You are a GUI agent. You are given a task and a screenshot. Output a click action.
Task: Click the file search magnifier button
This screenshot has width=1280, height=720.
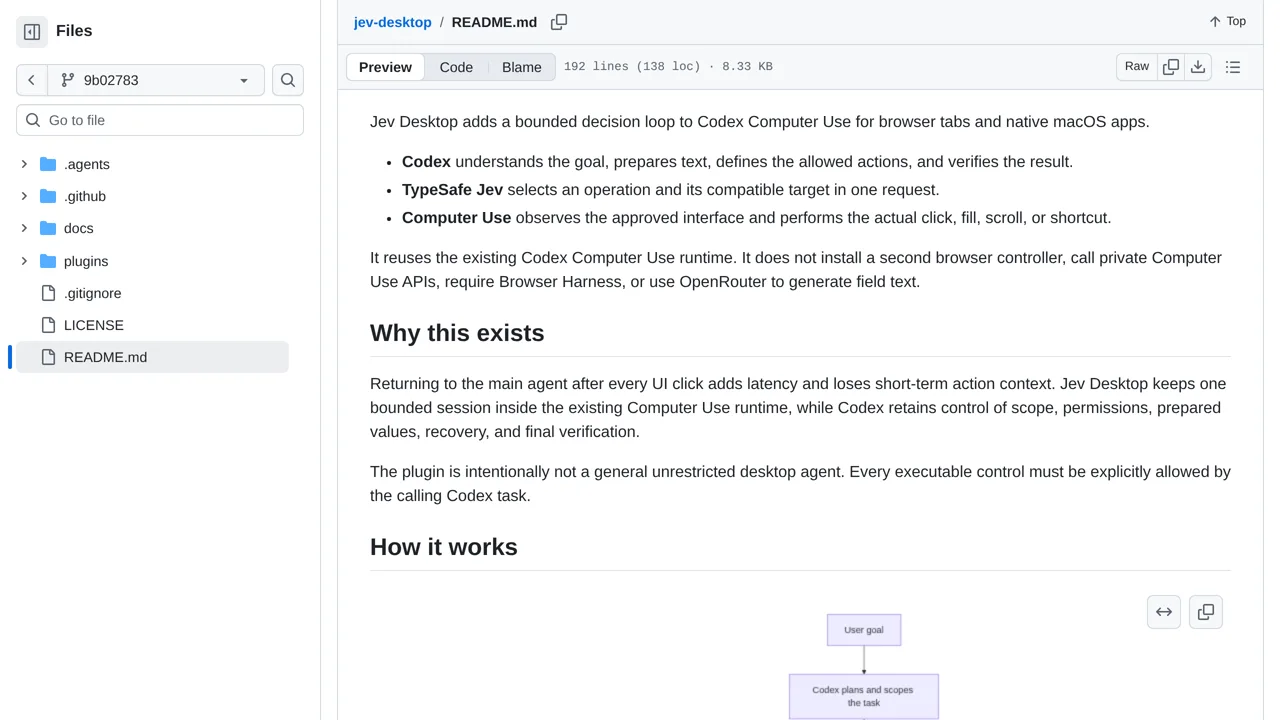pyautogui.click(x=288, y=80)
